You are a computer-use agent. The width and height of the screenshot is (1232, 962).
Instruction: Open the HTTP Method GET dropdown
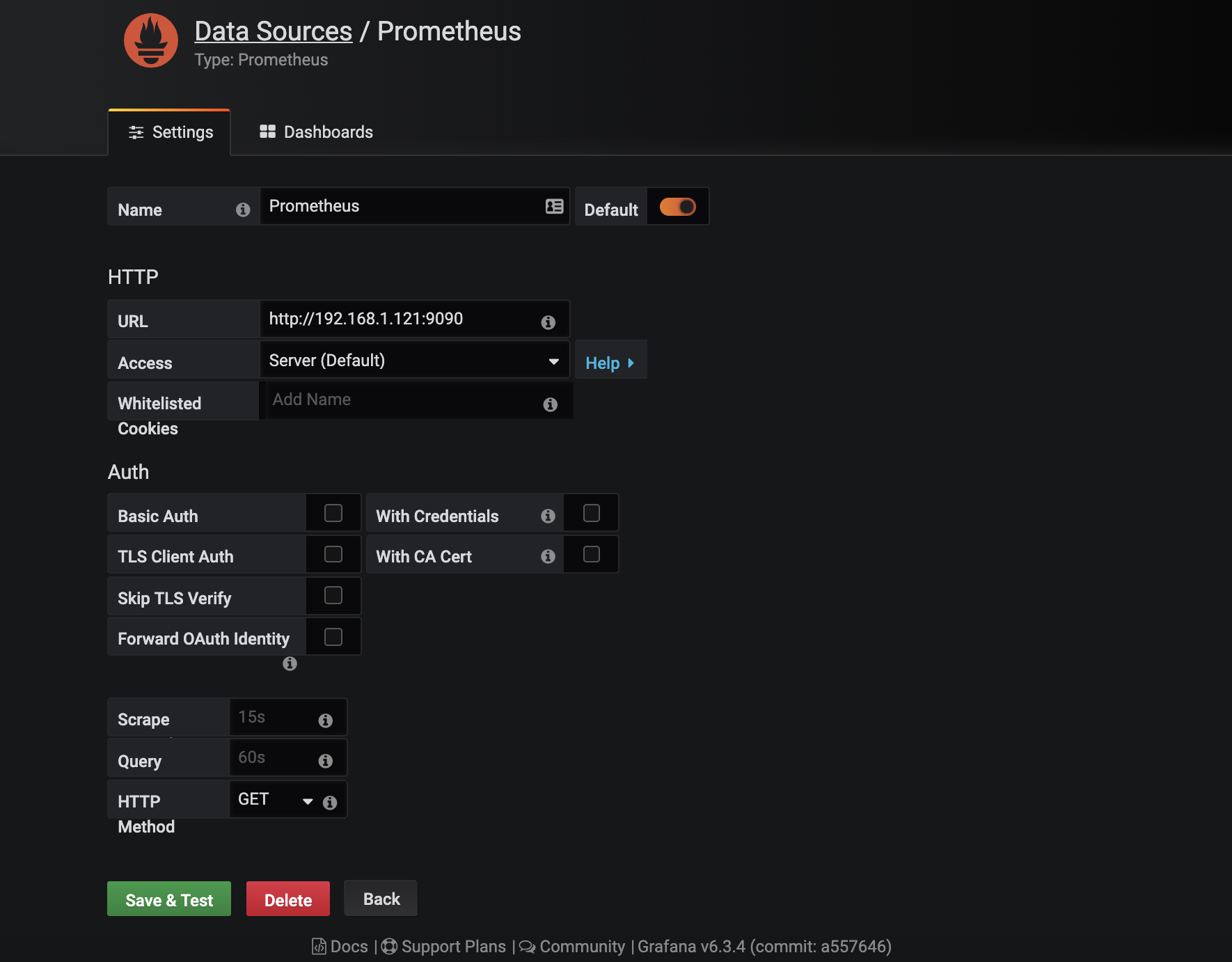click(276, 799)
